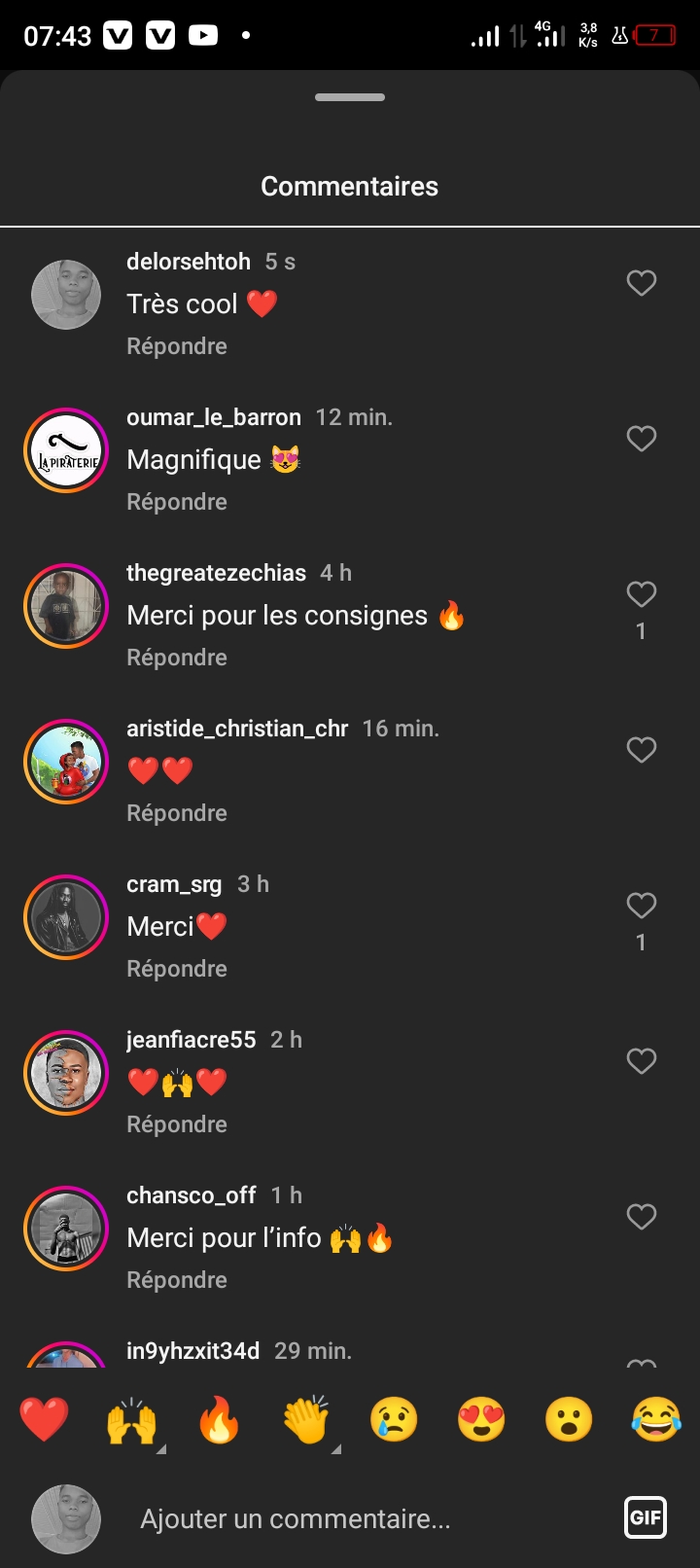Tap the Ajouter un commentaire field

[296, 1518]
